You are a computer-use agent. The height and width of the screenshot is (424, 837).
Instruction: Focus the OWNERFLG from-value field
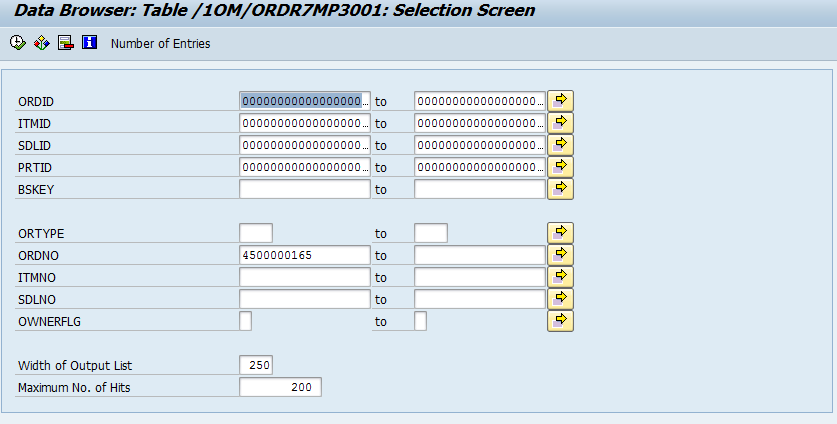[246, 321]
